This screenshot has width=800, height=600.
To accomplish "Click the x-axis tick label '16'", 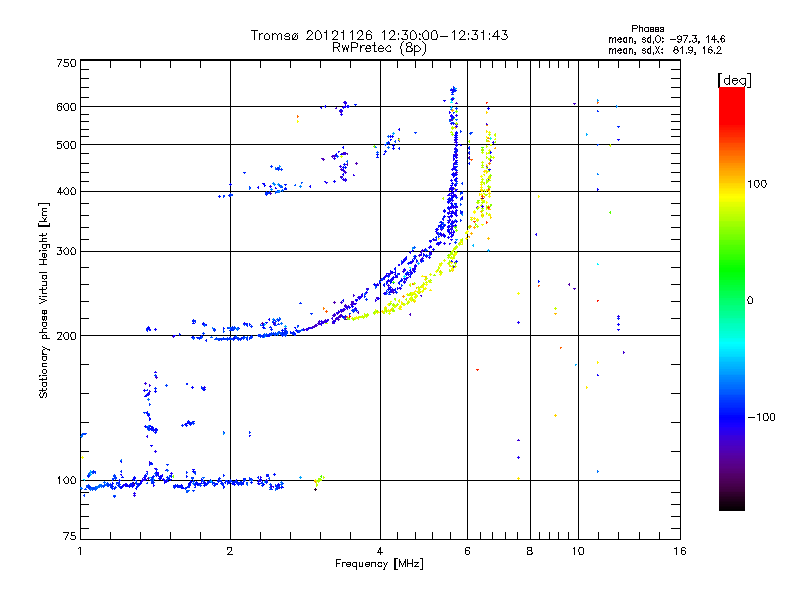I will (x=680, y=551).
